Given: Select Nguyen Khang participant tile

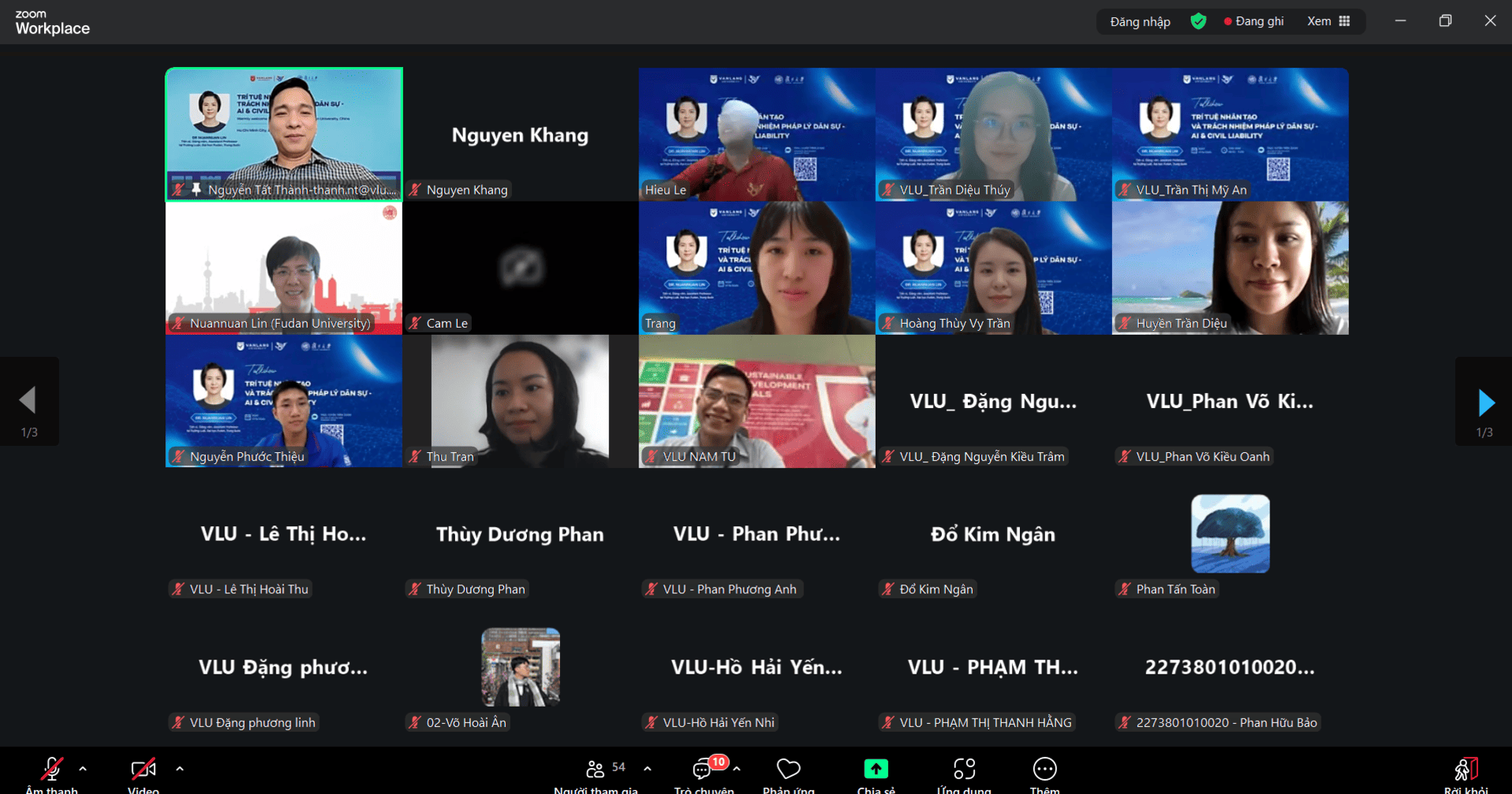Looking at the screenshot, I should click(520, 135).
